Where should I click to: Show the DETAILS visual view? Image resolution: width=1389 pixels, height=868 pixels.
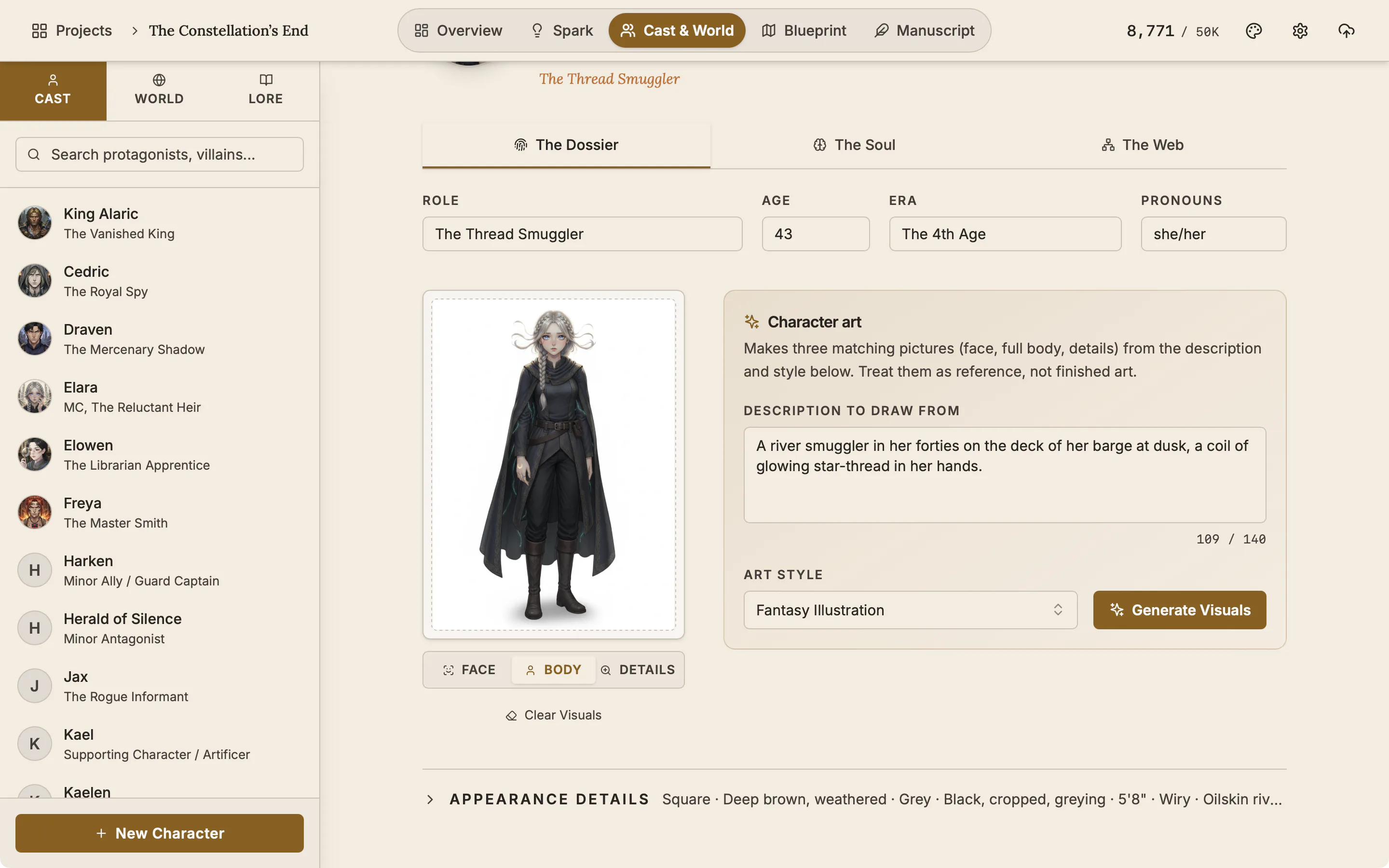(637, 669)
